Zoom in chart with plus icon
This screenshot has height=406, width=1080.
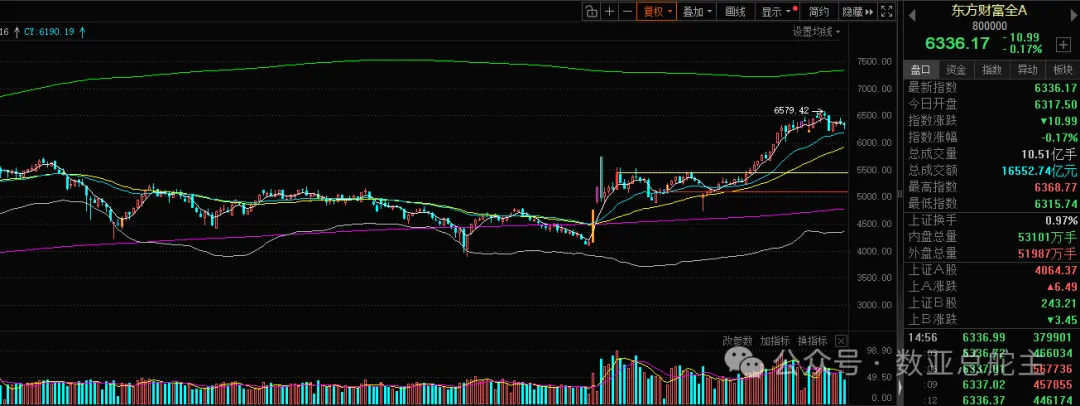tap(609, 11)
